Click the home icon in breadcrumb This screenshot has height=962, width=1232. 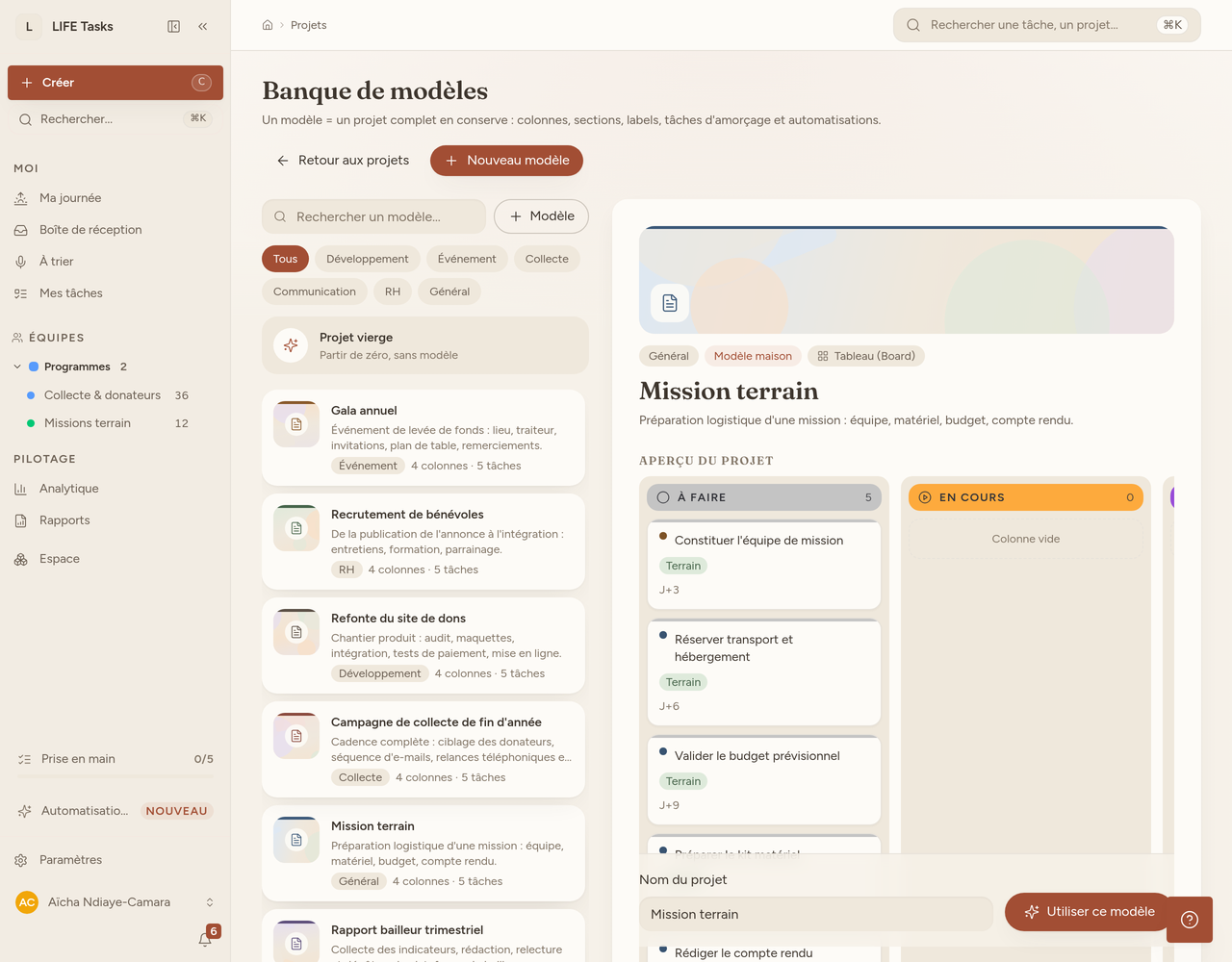268,25
